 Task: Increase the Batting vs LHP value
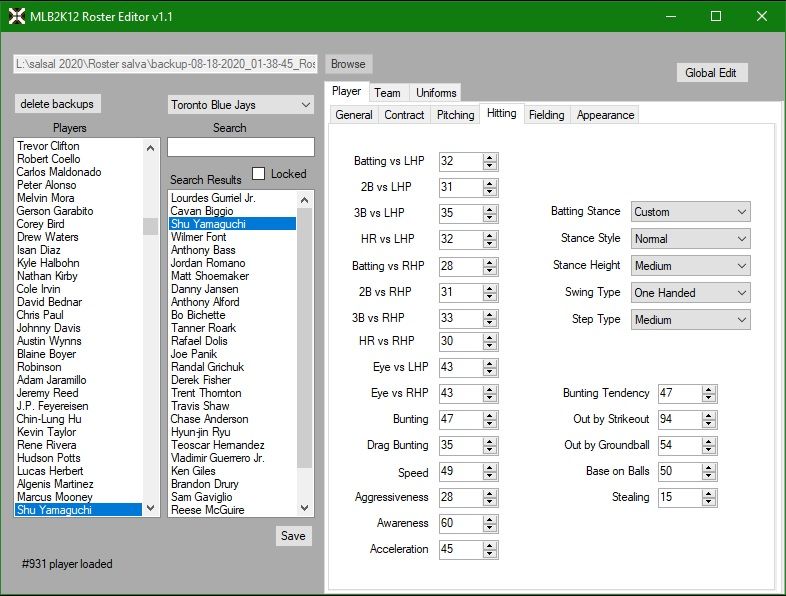pyautogui.click(x=490, y=158)
